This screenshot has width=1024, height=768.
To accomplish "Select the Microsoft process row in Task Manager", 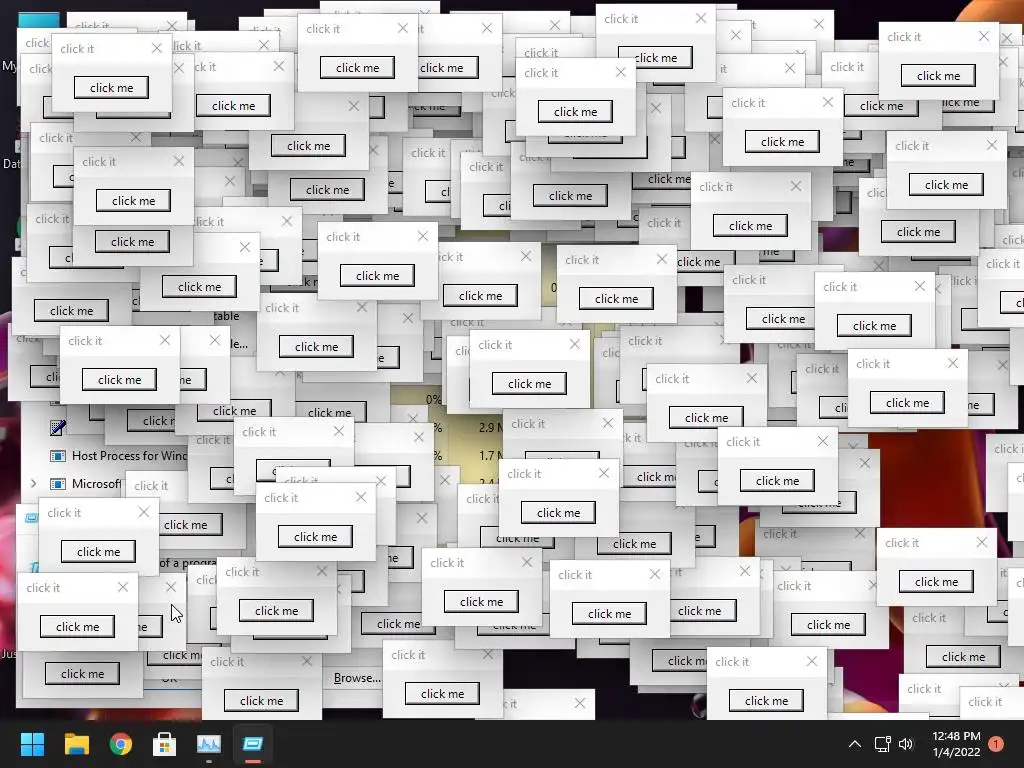I will pyautogui.click(x=84, y=484).
